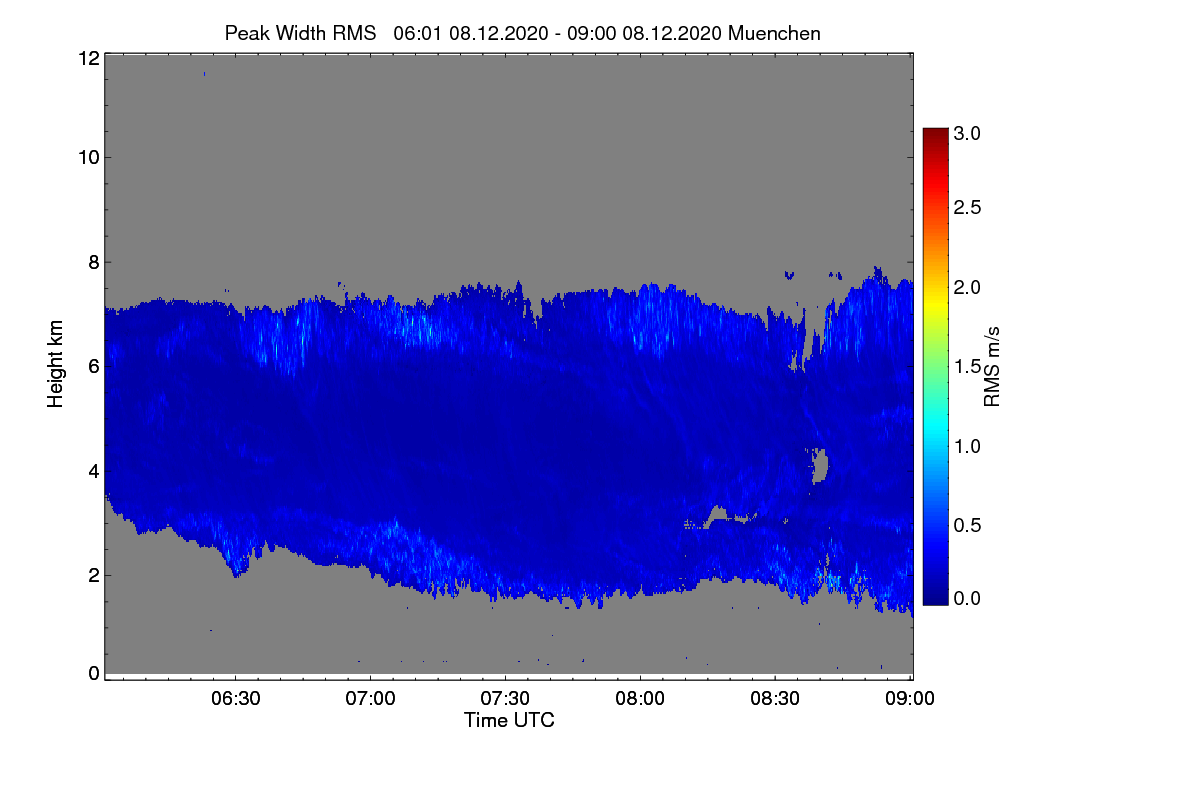Screen dimensions: 1200x800
Task: Click the 08:00 time axis tick label
Action: click(641, 699)
